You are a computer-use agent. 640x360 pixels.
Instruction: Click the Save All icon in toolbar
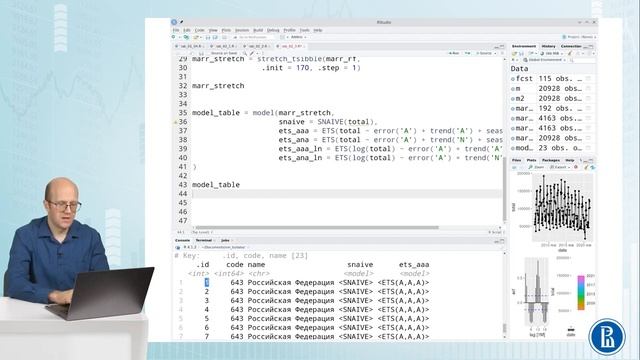[x=215, y=37]
